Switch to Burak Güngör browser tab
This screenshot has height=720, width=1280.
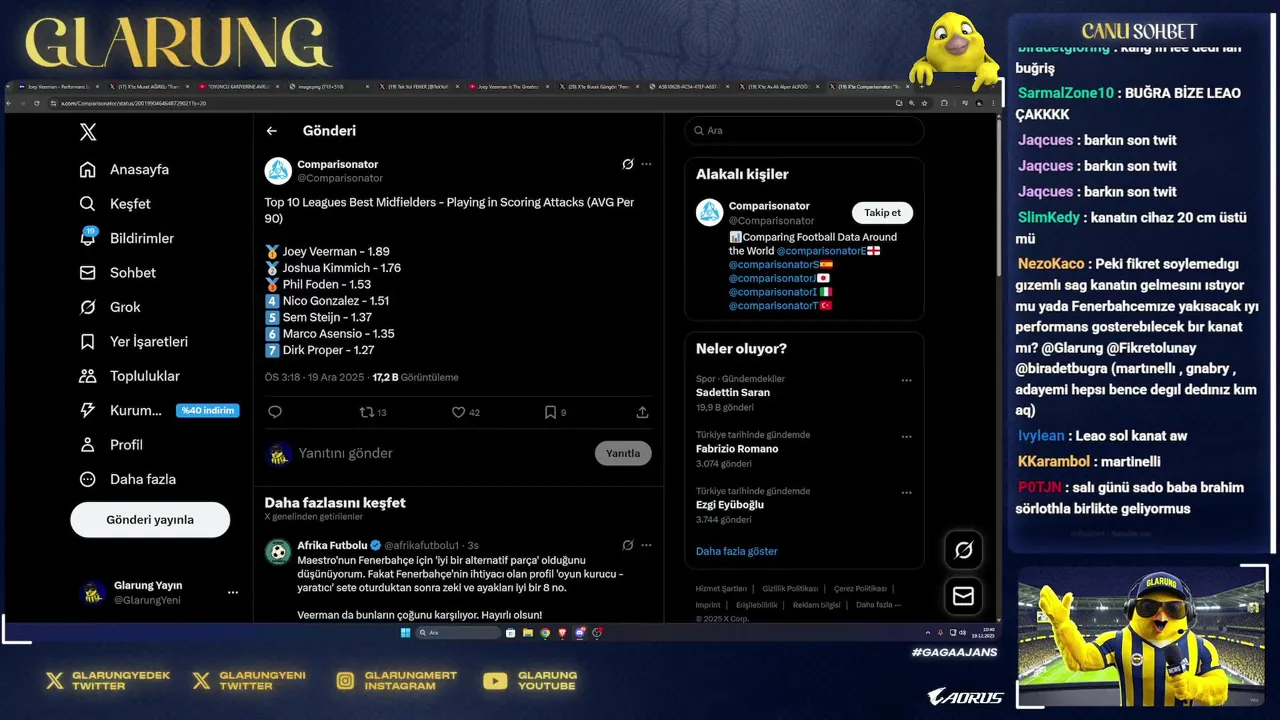tap(598, 87)
